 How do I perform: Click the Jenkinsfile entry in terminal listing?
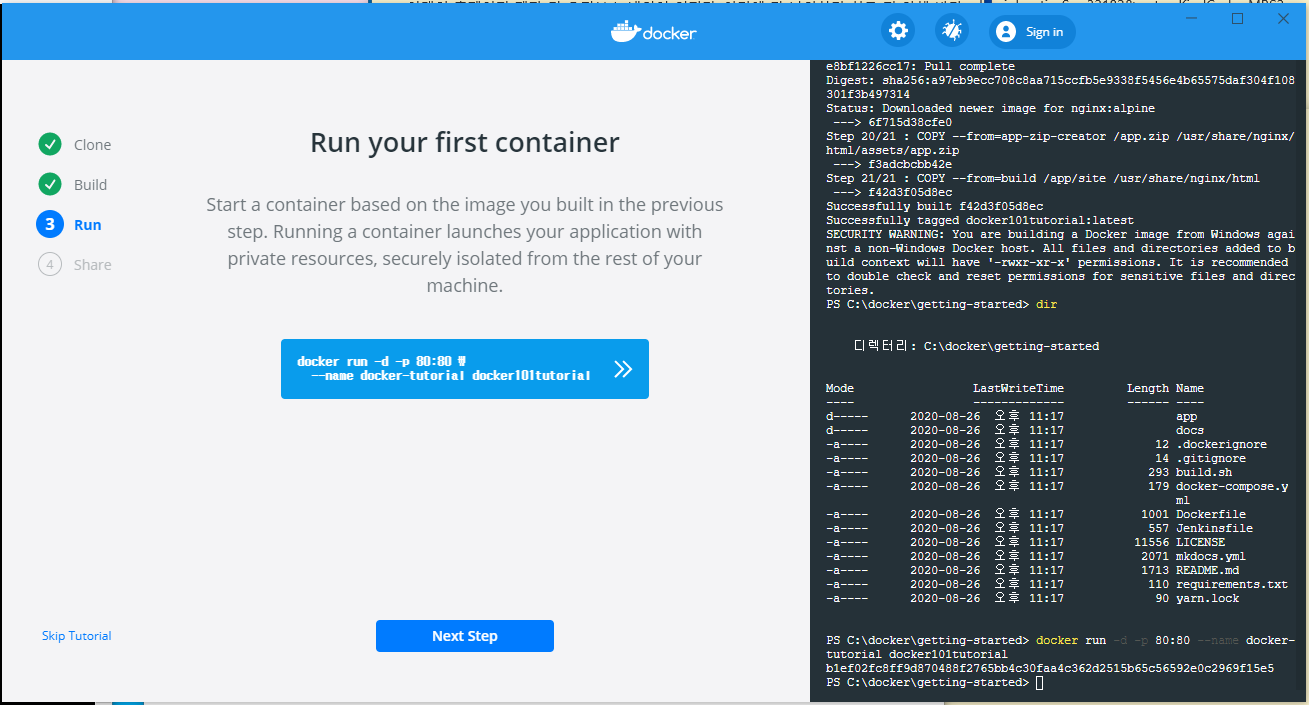1214,528
